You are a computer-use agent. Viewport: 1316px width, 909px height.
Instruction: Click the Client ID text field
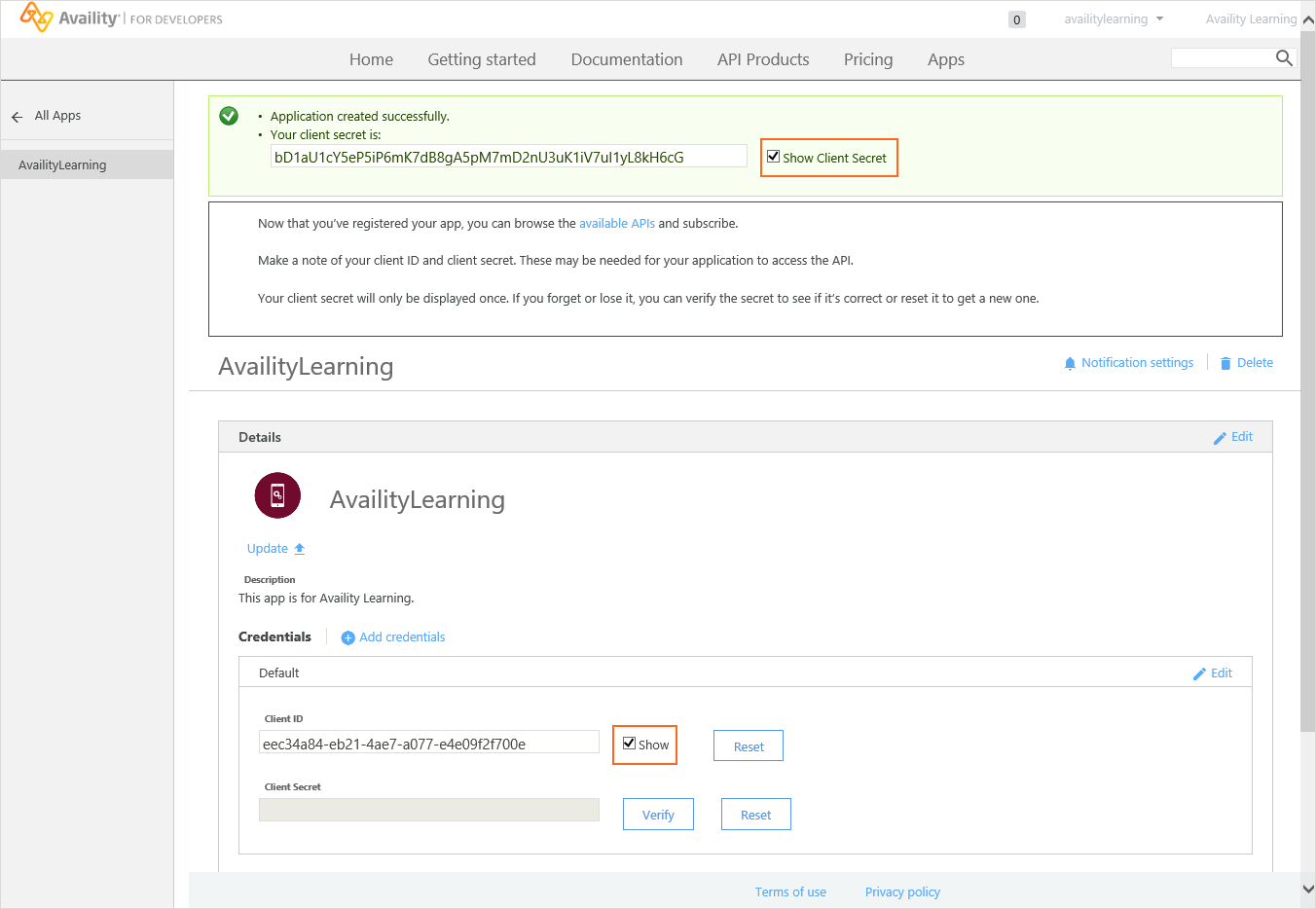[x=429, y=743]
